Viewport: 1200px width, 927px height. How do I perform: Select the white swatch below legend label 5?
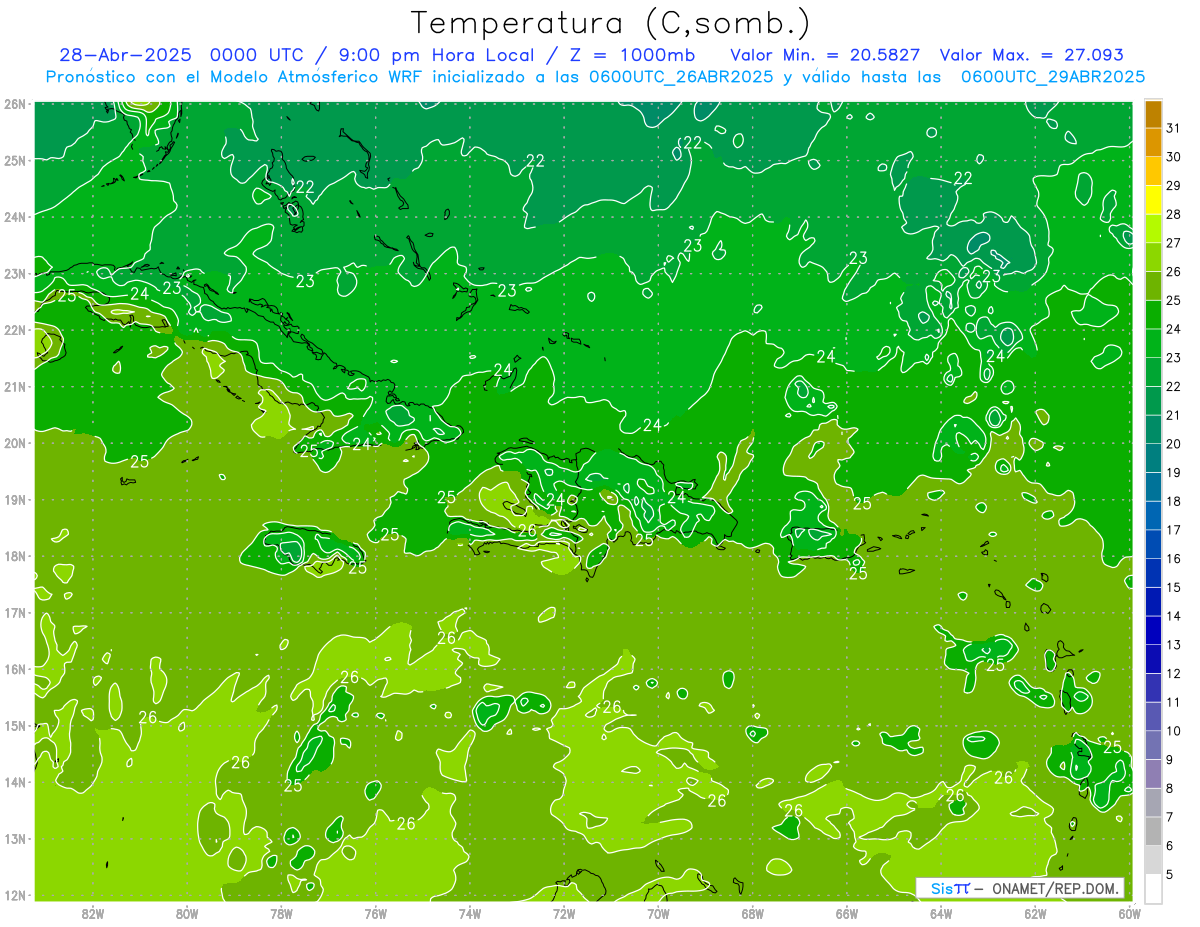[1153, 888]
